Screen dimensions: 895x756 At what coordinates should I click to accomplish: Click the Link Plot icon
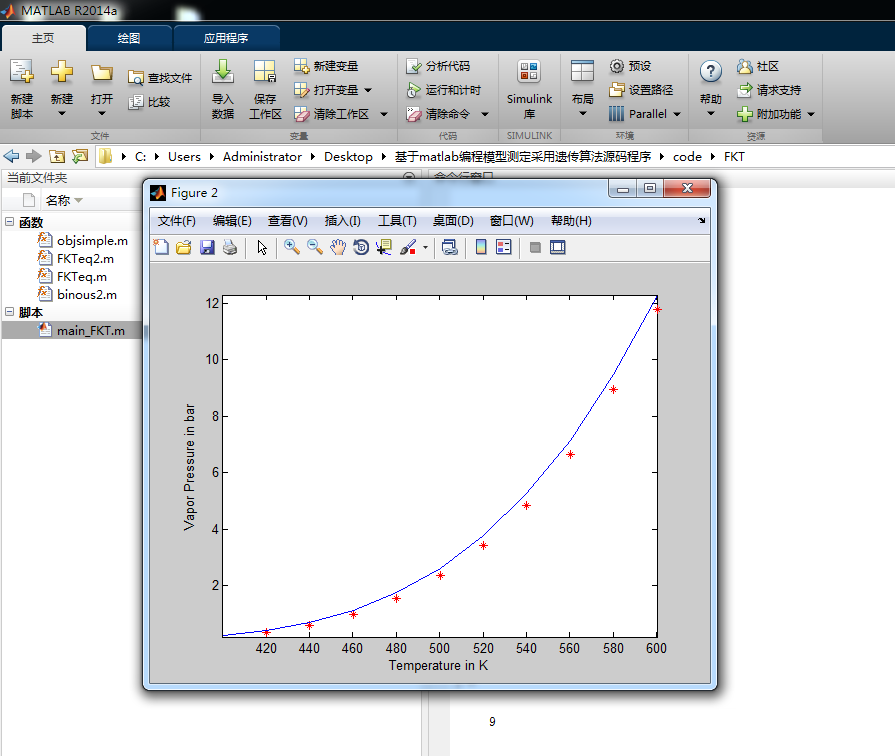coord(450,247)
